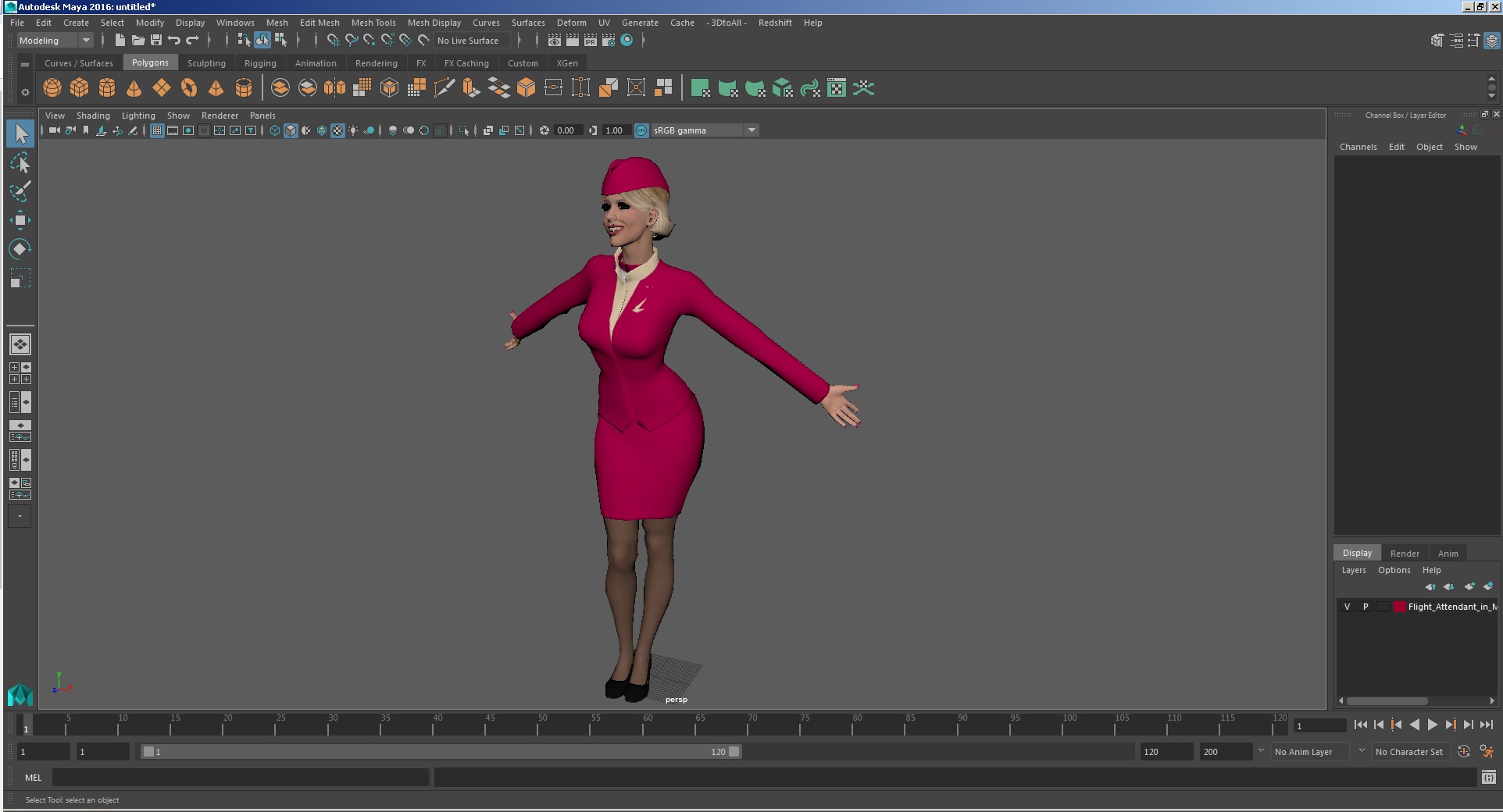Activate the Select tool arrow

[x=20, y=134]
